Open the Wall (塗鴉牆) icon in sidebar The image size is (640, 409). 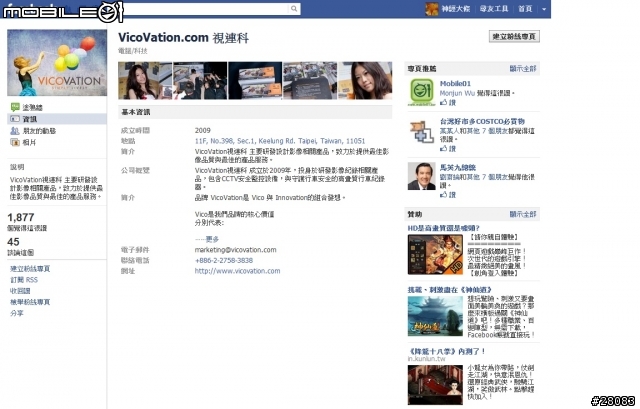pos(15,107)
